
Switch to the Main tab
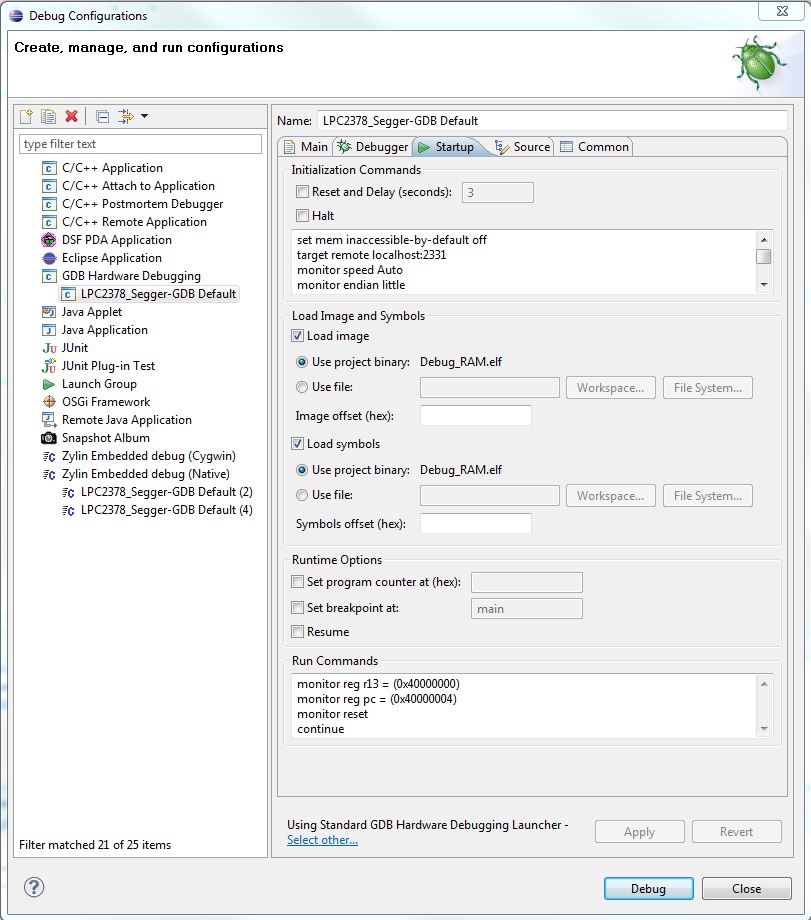click(x=306, y=147)
